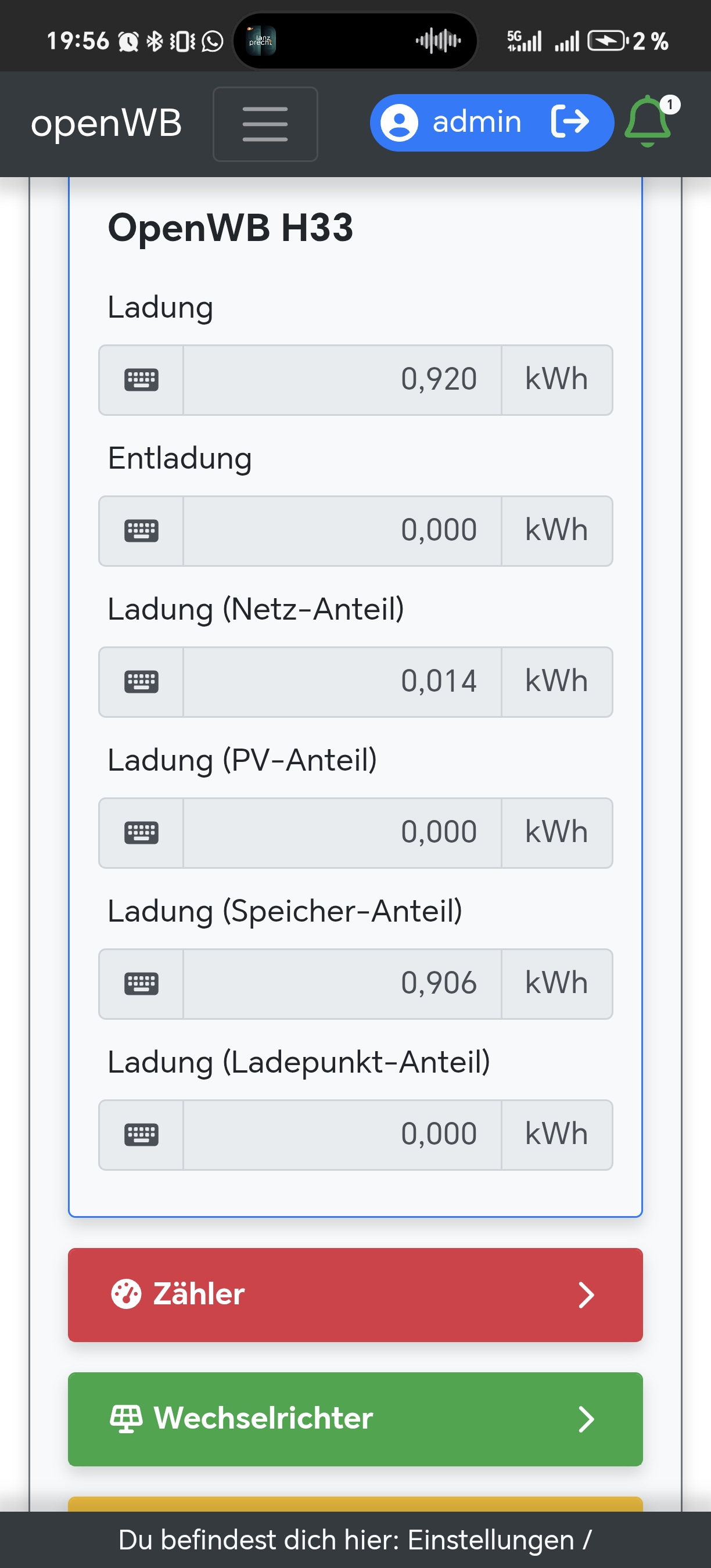Click the keyboard icon beside Entladung field
711x1568 pixels.
(x=141, y=531)
